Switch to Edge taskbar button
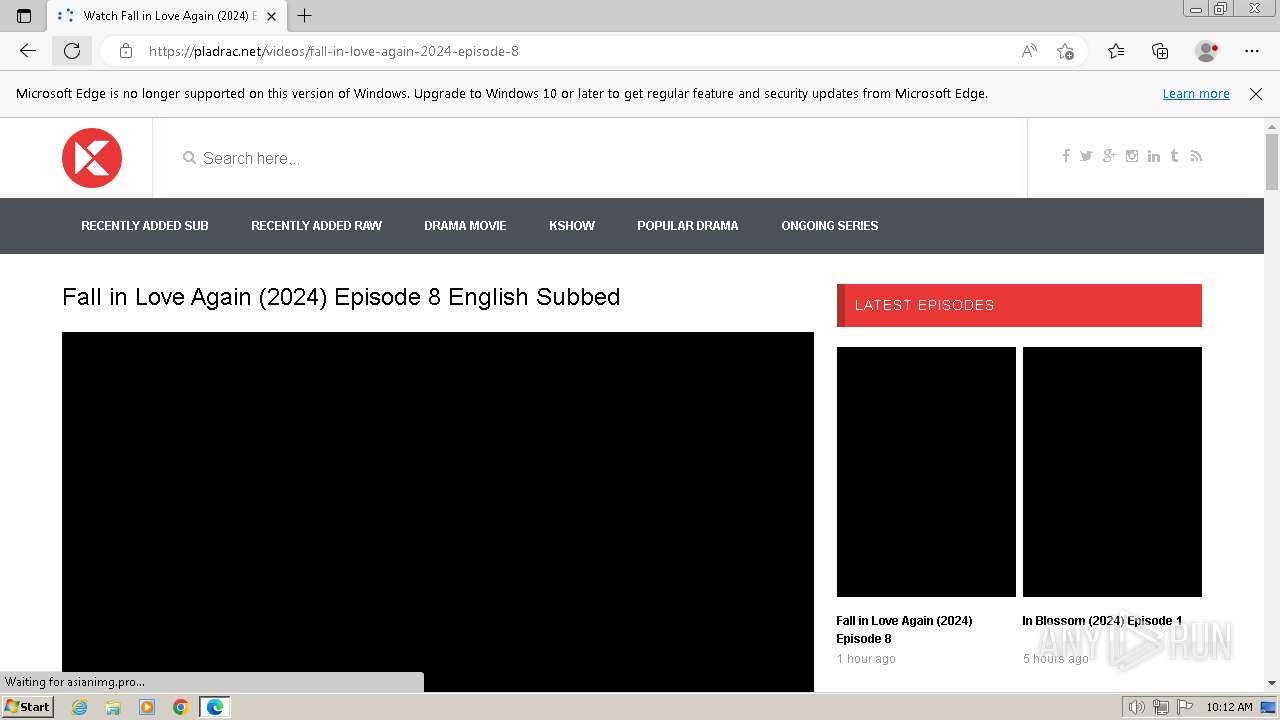Viewport: 1280px width, 720px height. [214, 707]
